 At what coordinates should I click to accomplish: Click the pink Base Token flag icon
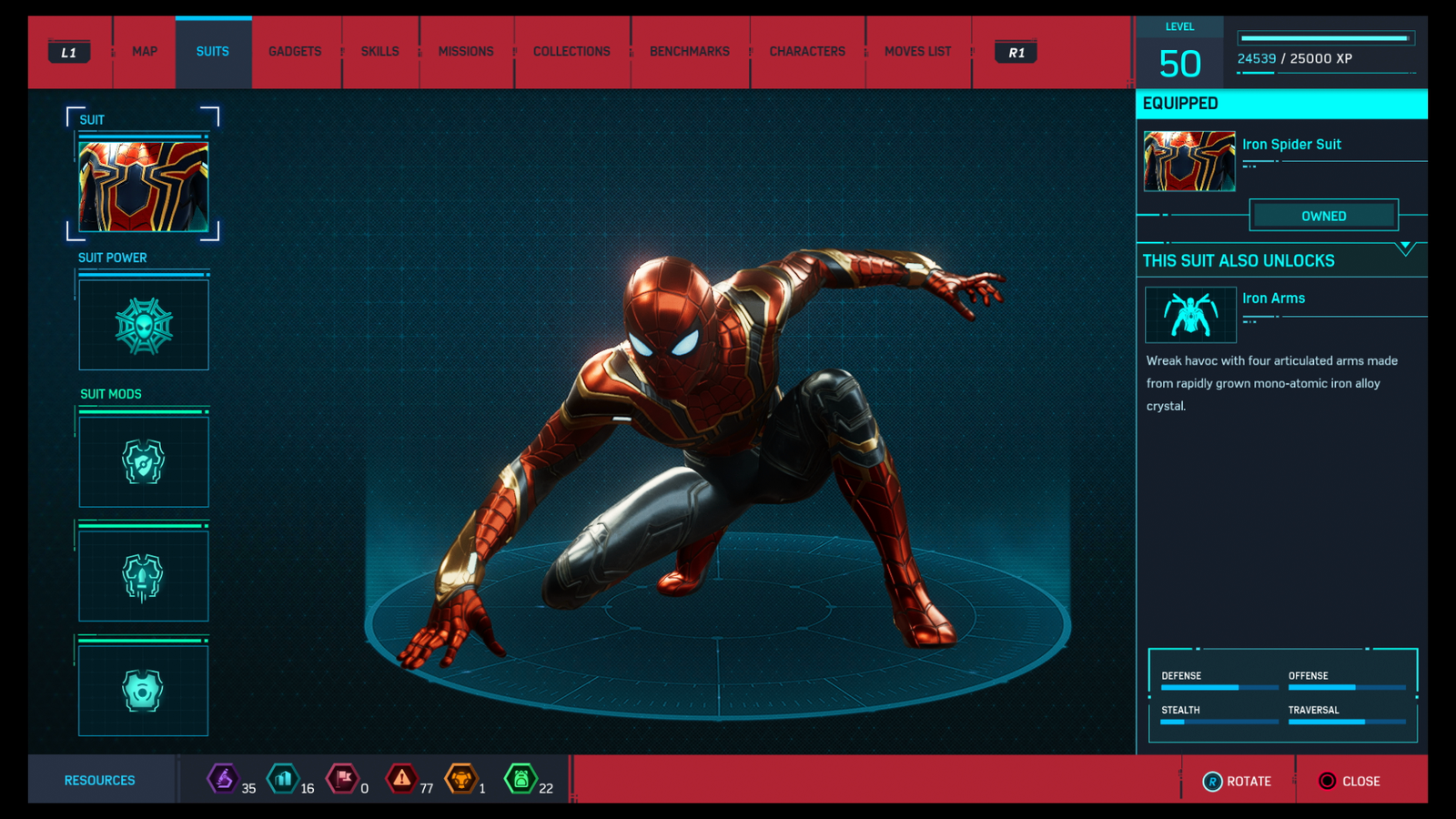coord(342,779)
